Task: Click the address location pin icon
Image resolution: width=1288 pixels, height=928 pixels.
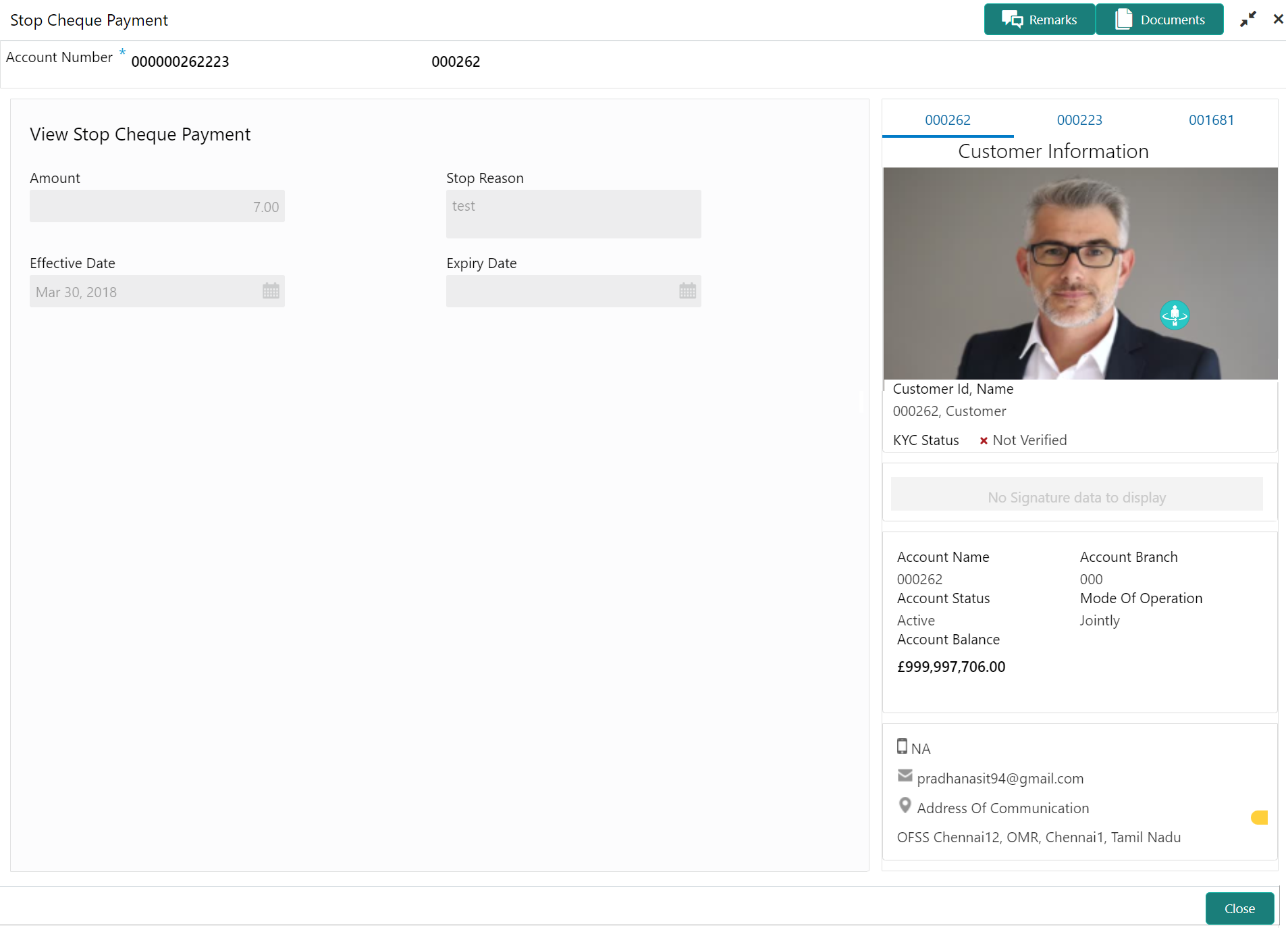Action: tap(905, 806)
